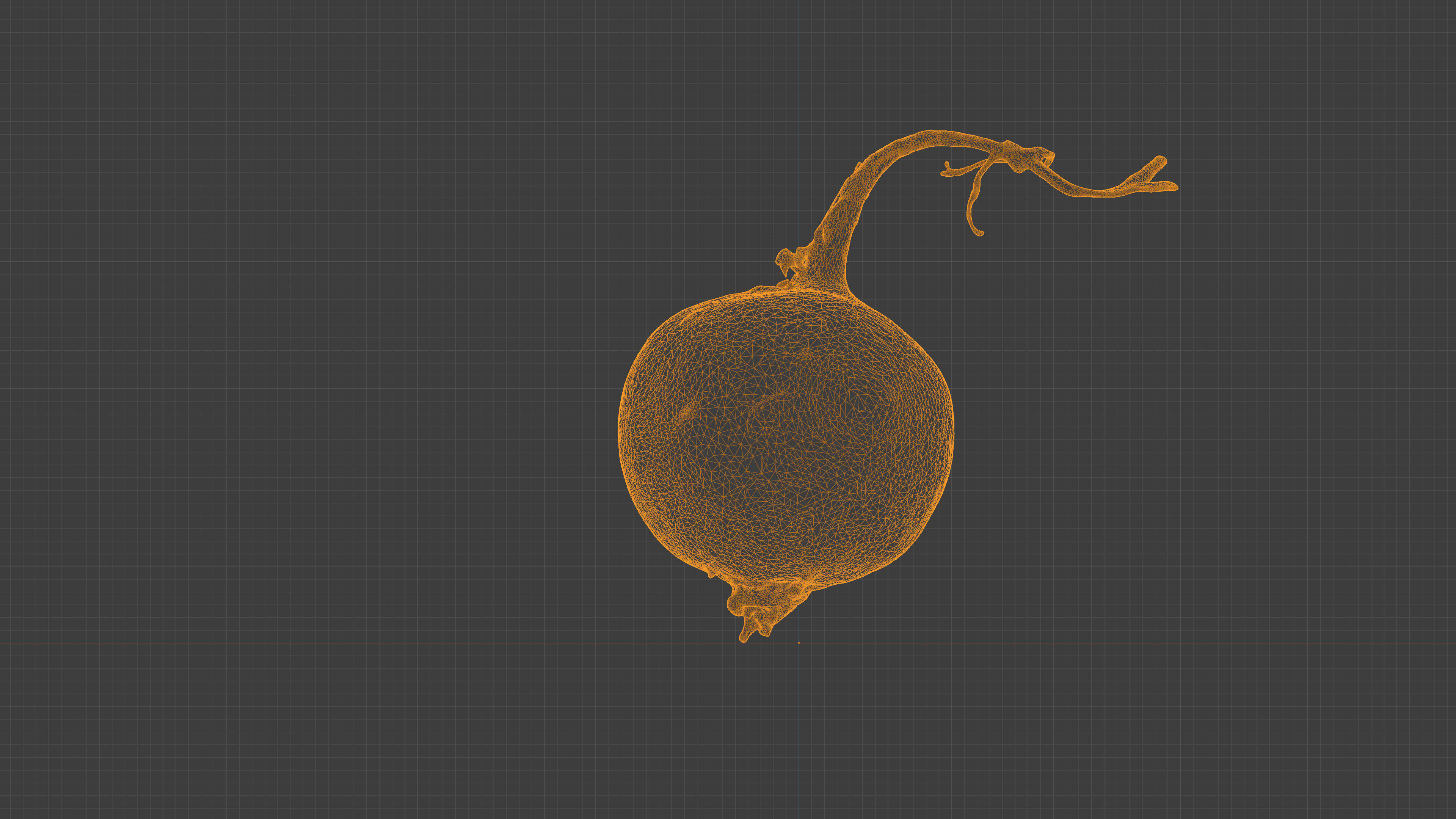The height and width of the screenshot is (819, 1456).
Task: Click the orange object origin dot
Action: click(x=799, y=643)
